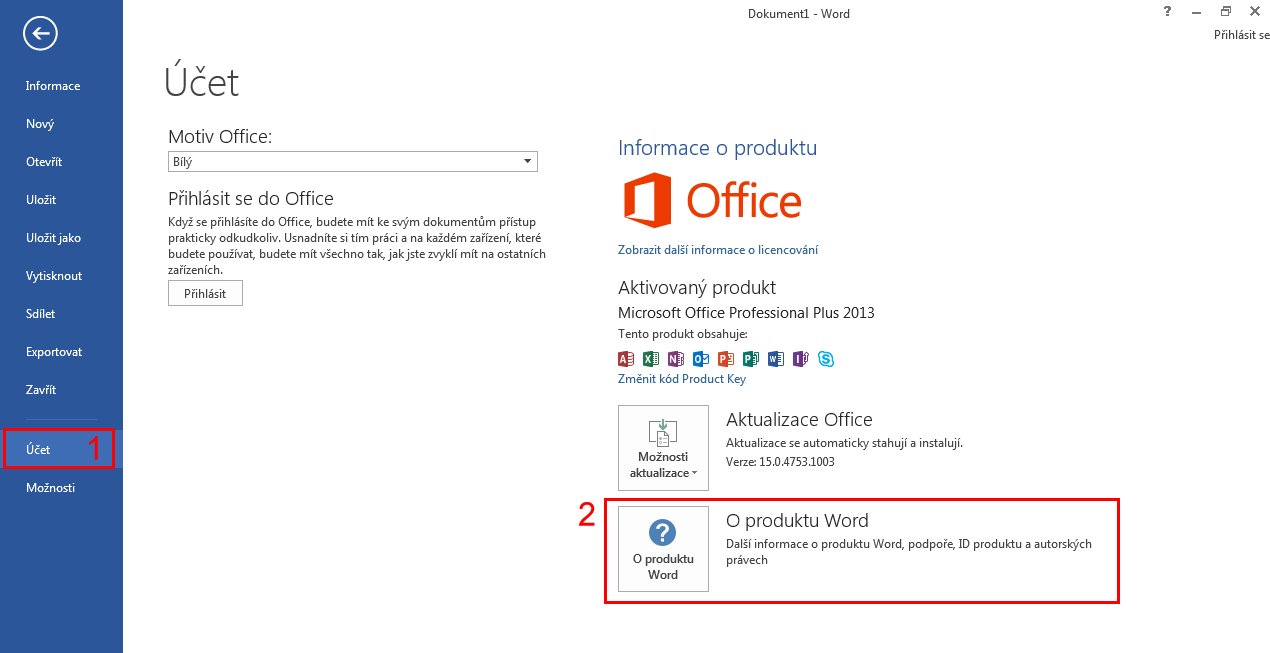Viewport: 1270px width, 653px height.
Task: Click the Dokument1 - Word window title
Action: point(799,14)
